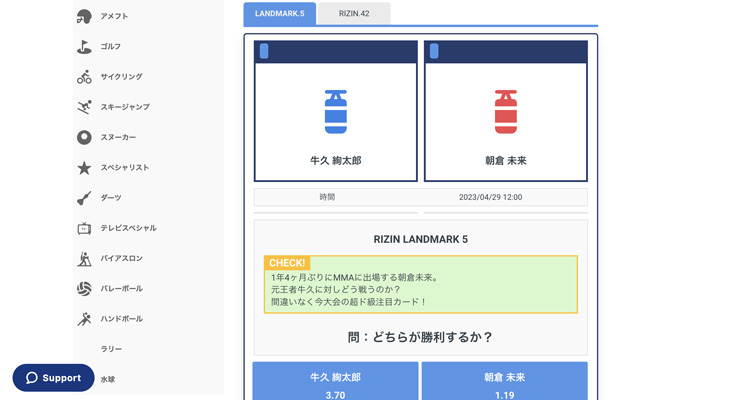Click the golf flag icon

coord(84,46)
